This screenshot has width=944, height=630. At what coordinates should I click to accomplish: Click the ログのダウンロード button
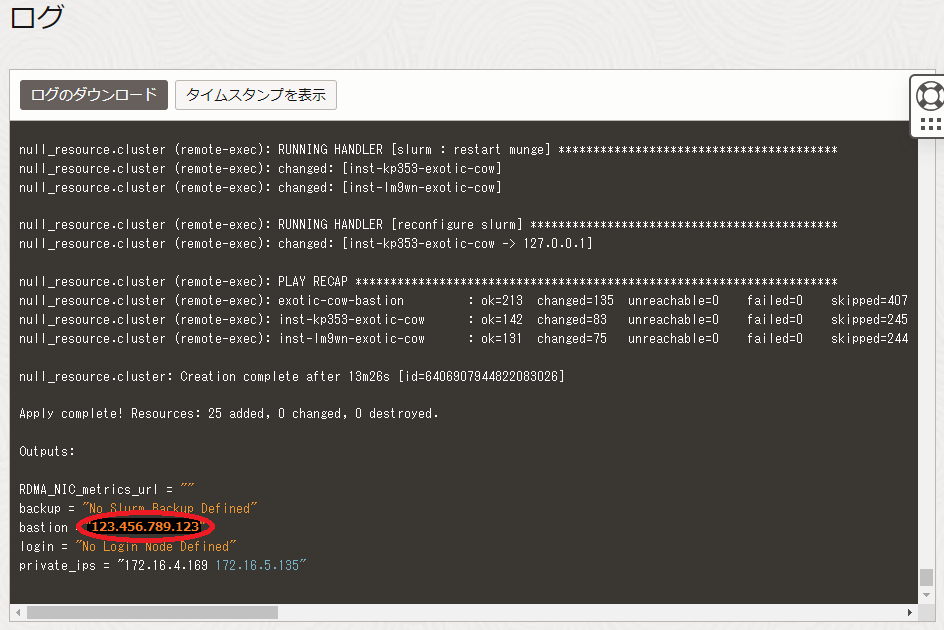click(94, 95)
